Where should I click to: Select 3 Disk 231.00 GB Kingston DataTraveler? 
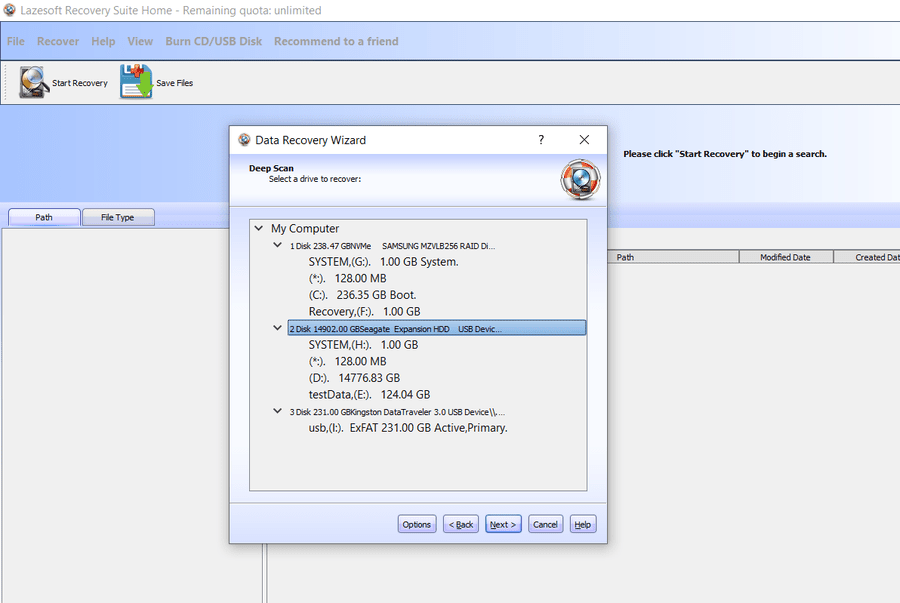[x=397, y=412]
